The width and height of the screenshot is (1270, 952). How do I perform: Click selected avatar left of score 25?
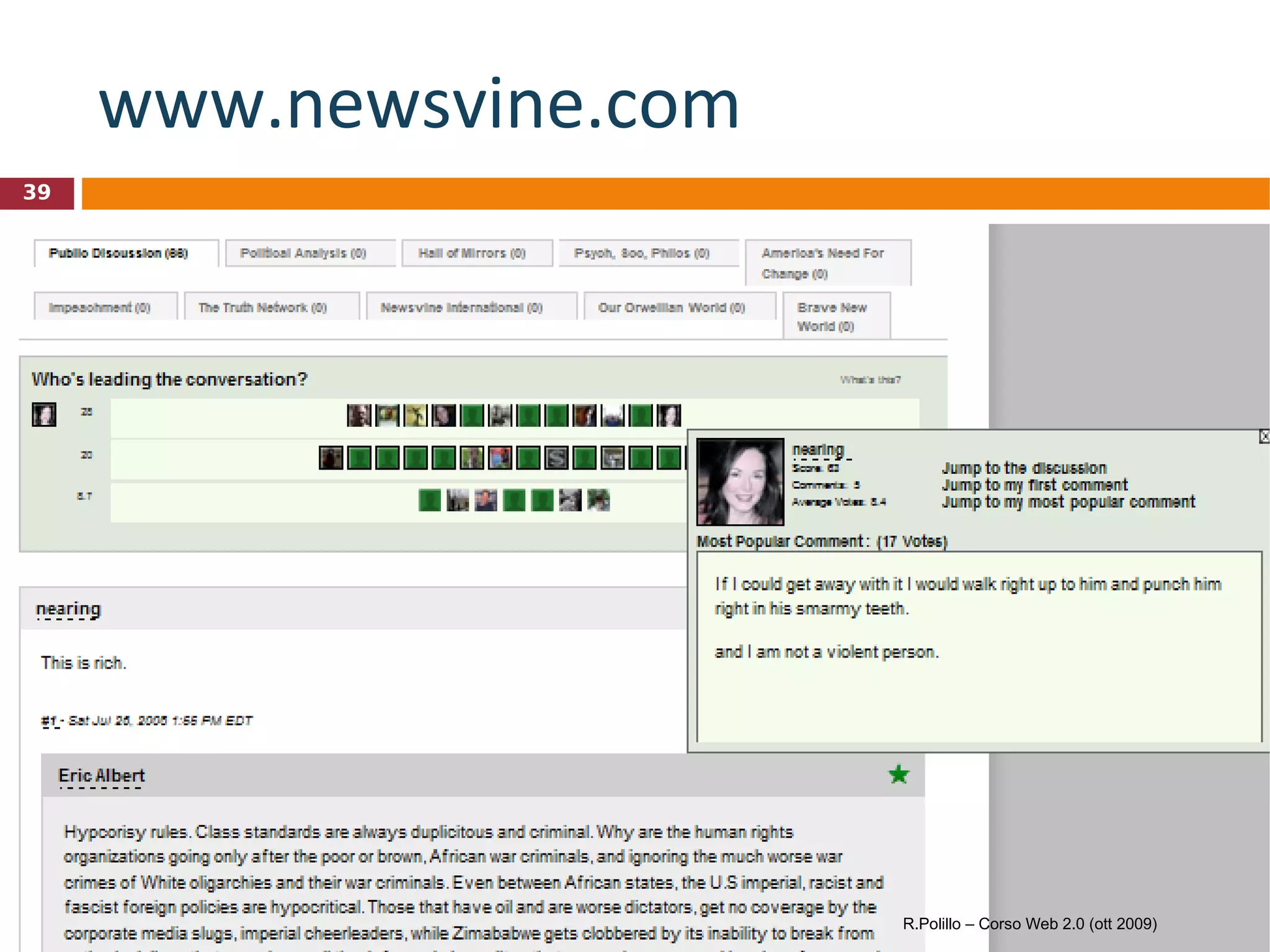(44, 414)
